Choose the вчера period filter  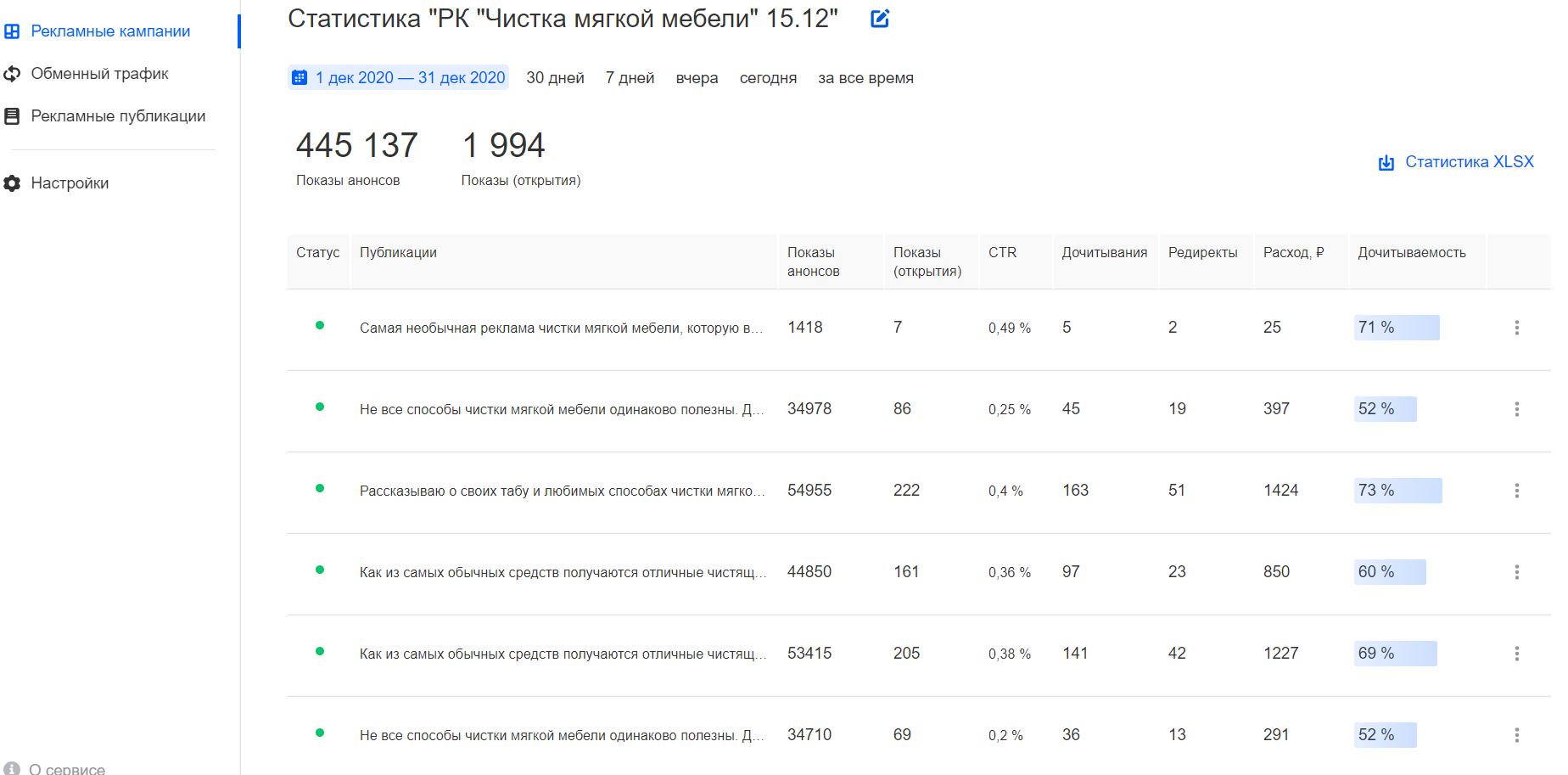697,78
